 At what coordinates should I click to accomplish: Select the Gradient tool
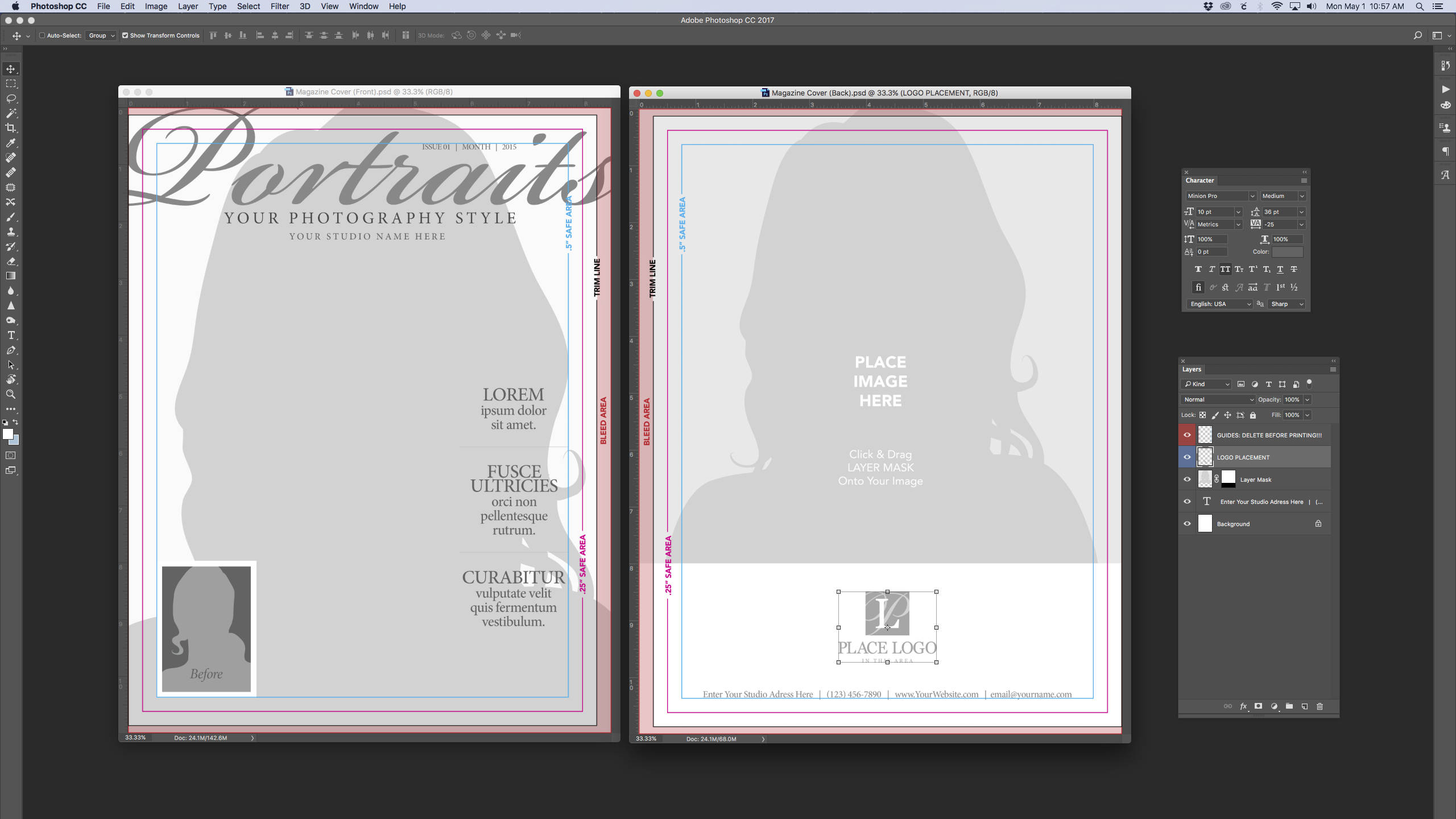(x=11, y=276)
